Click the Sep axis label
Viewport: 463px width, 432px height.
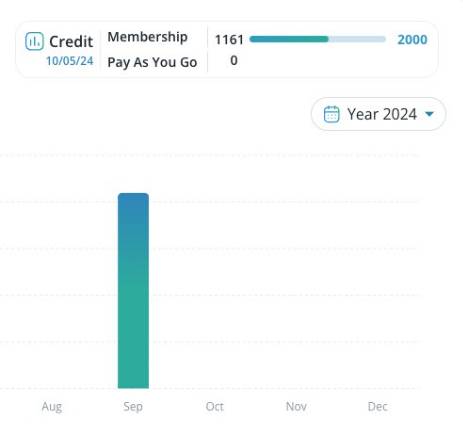[x=133, y=407]
